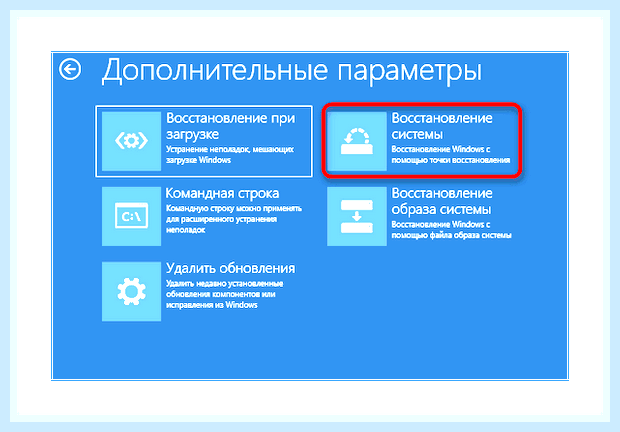Select "Восстановление системы" title

(x=442, y=126)
